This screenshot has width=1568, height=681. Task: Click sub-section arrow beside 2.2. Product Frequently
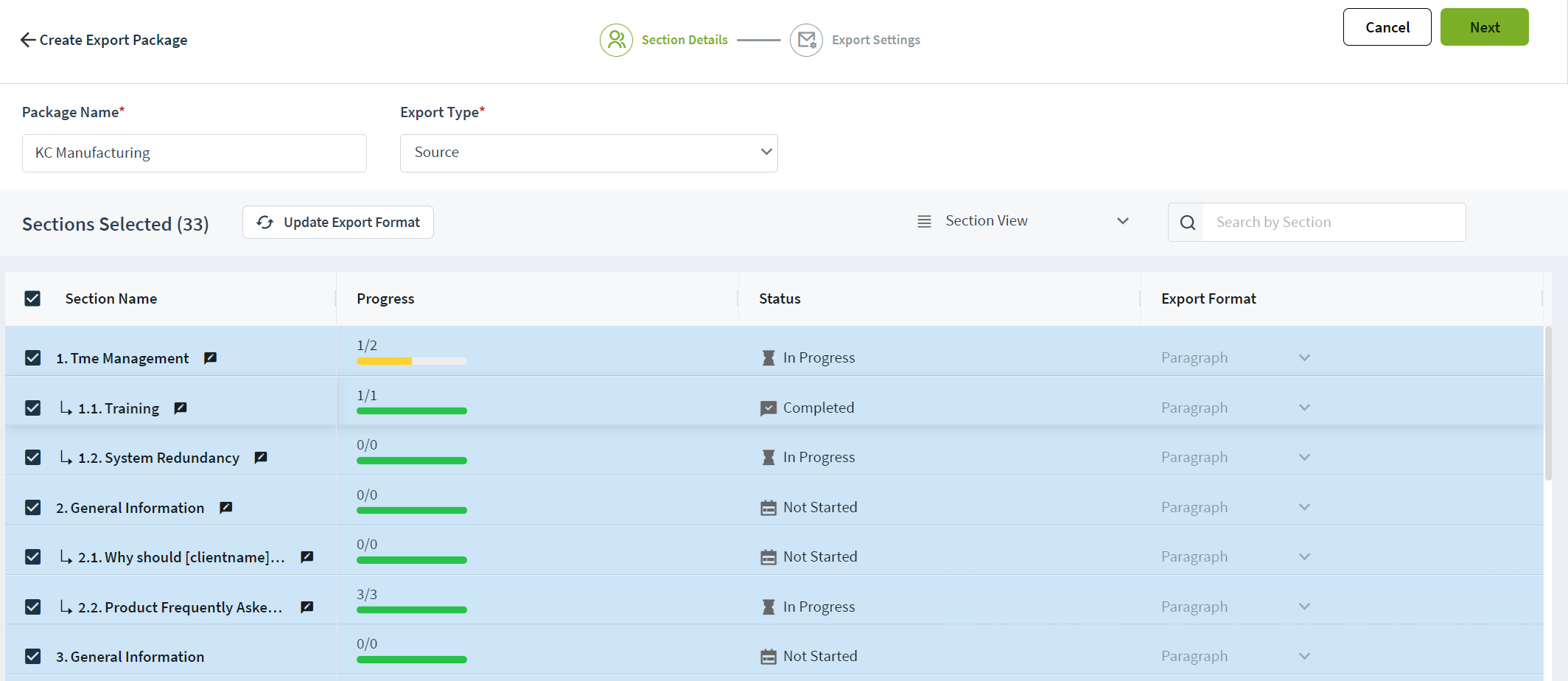click(66, 607)
